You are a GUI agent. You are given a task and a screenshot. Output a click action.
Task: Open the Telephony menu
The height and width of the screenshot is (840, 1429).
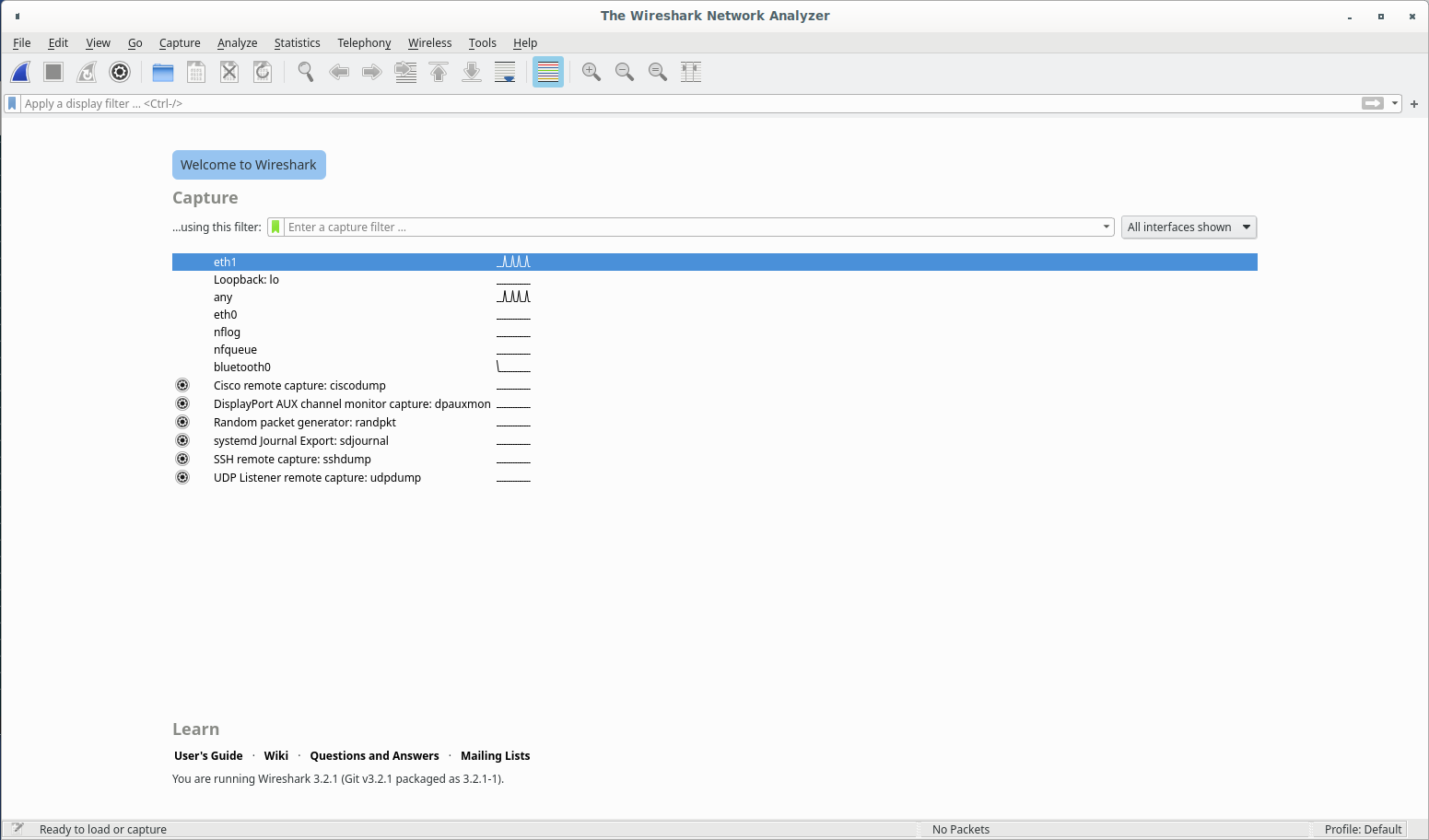click(x=364, y=42)
